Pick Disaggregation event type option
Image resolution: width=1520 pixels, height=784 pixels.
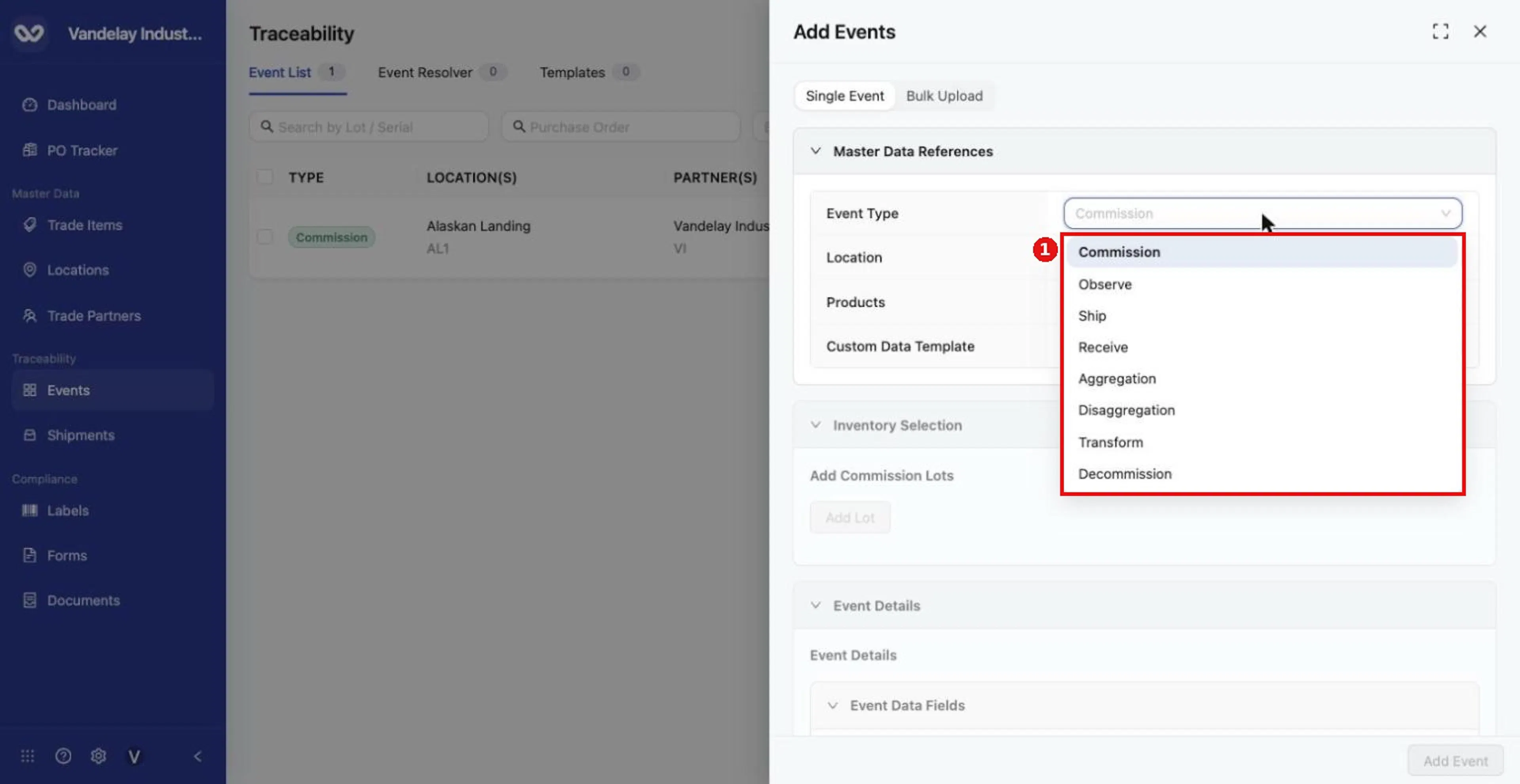1262,410
